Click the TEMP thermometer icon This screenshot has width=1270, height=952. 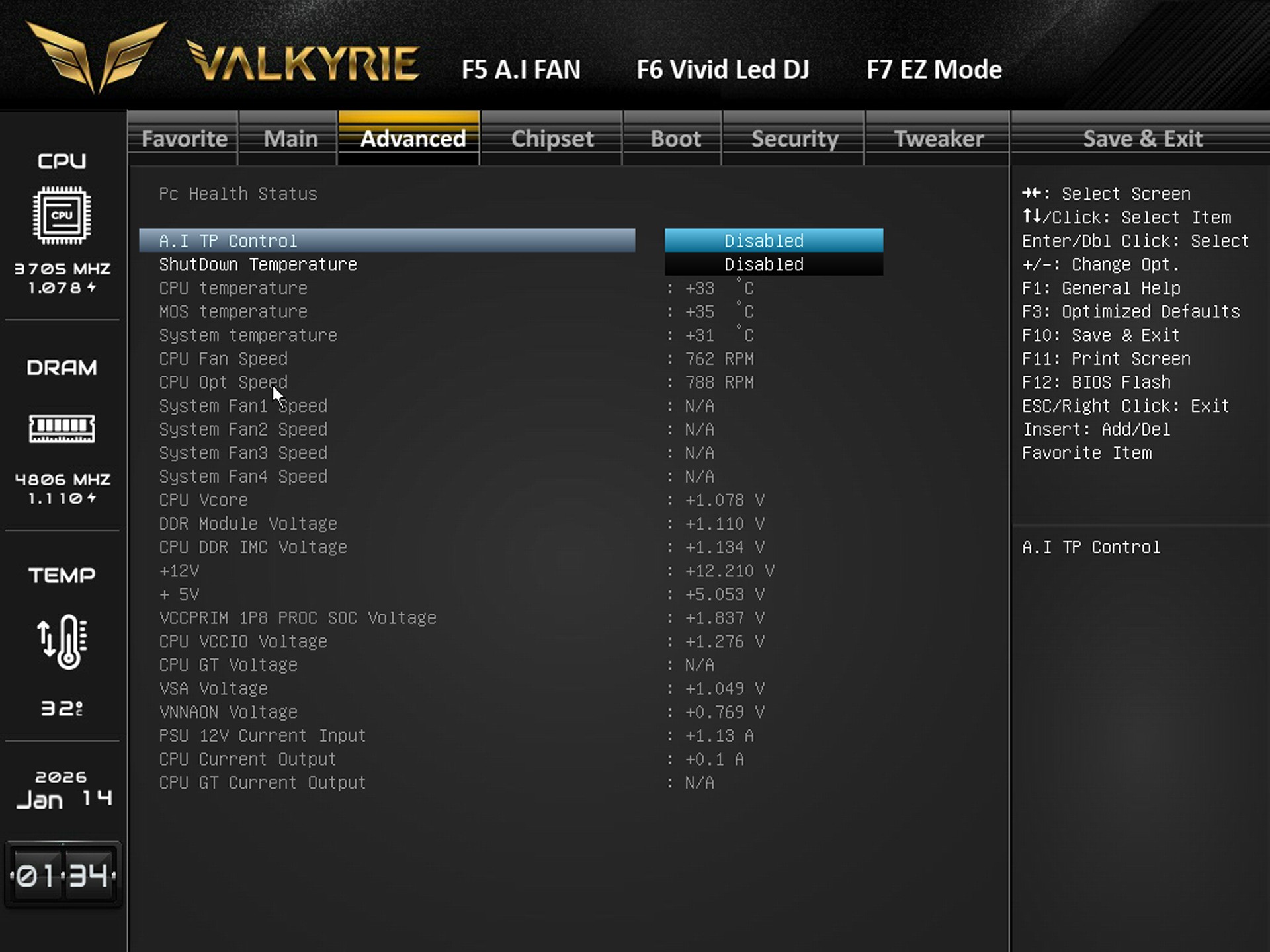pos(62,641)
